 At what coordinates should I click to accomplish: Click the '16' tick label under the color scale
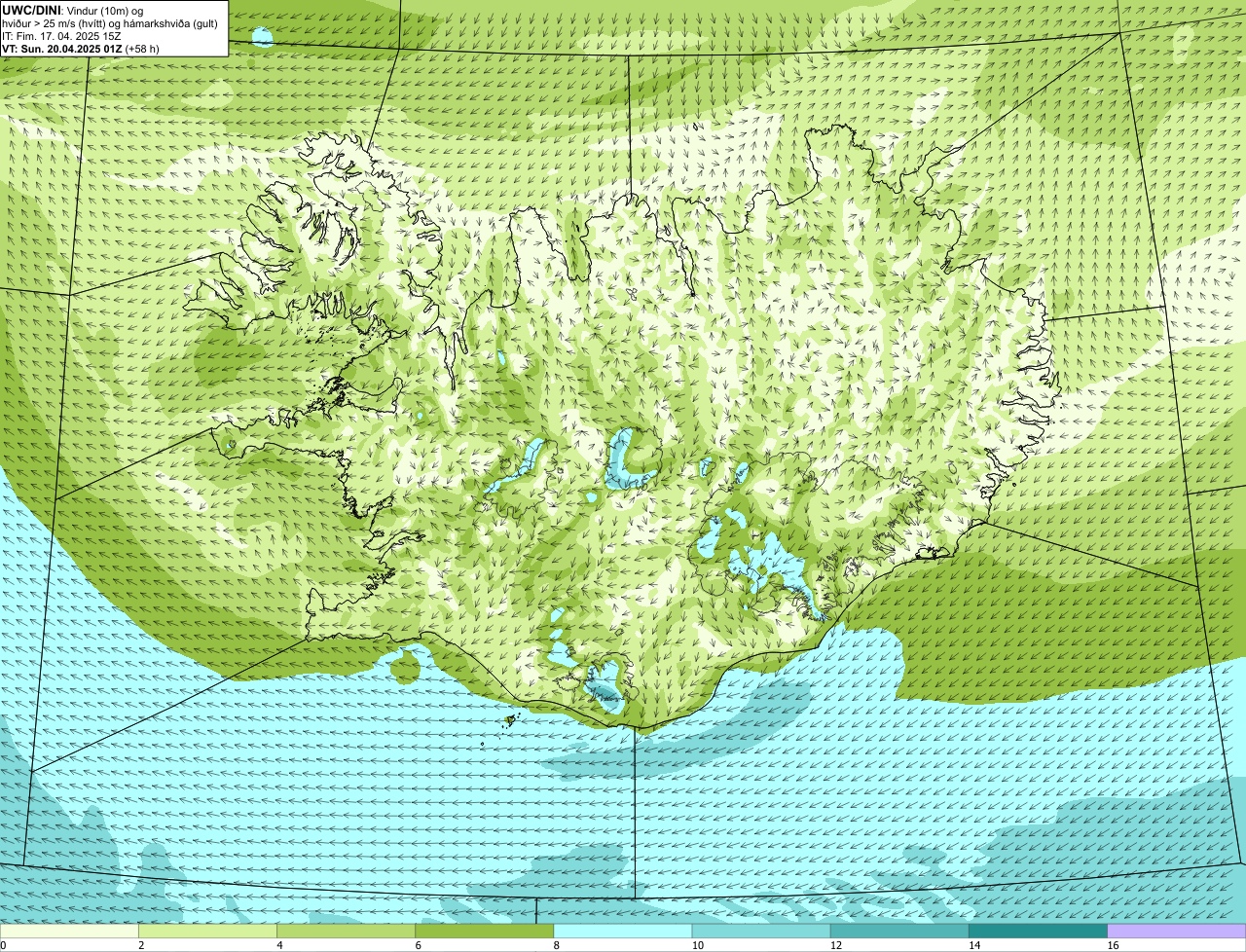[x=1112, y=945]
